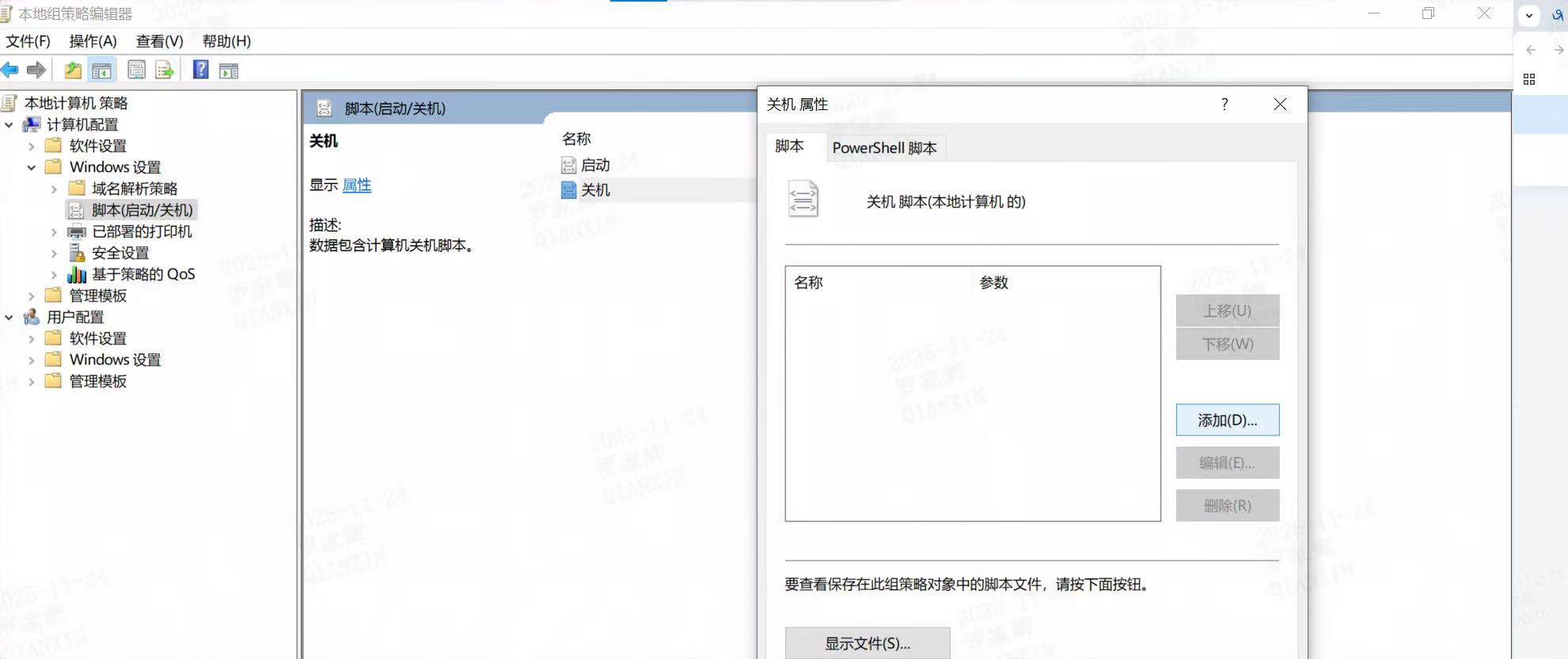Expand 管理模板 under 计算机配置

click(x=31, y=295)
